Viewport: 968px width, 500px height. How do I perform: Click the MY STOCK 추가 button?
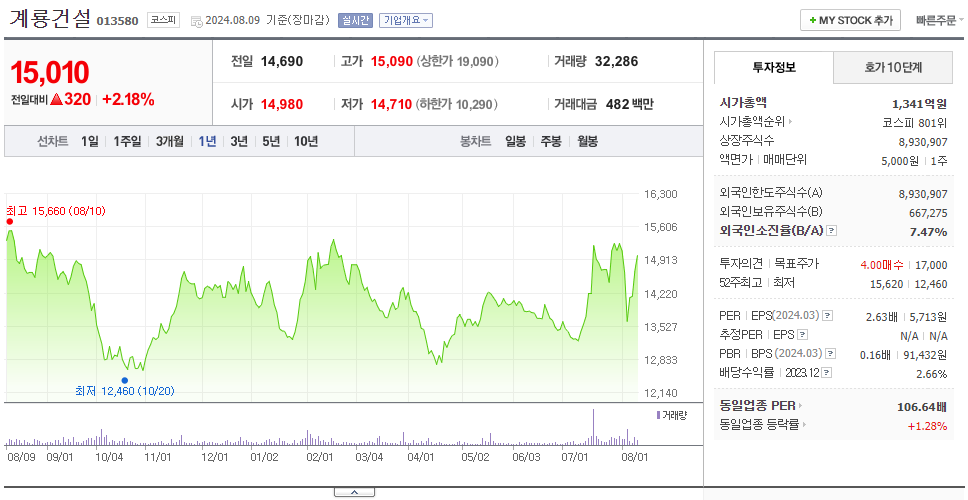(850, 20)
